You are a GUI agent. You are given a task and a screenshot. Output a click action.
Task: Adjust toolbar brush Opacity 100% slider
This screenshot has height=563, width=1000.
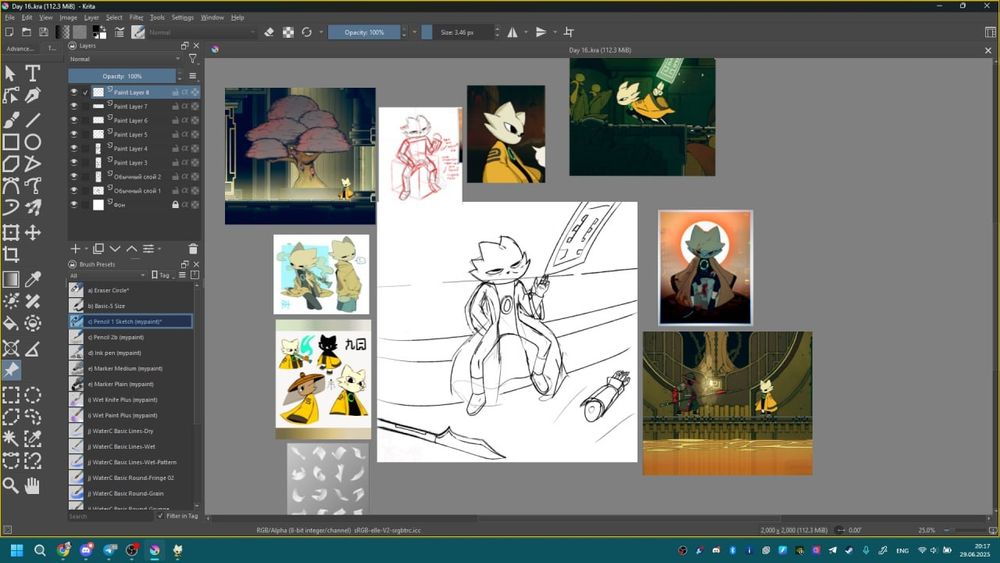[364, 32]
